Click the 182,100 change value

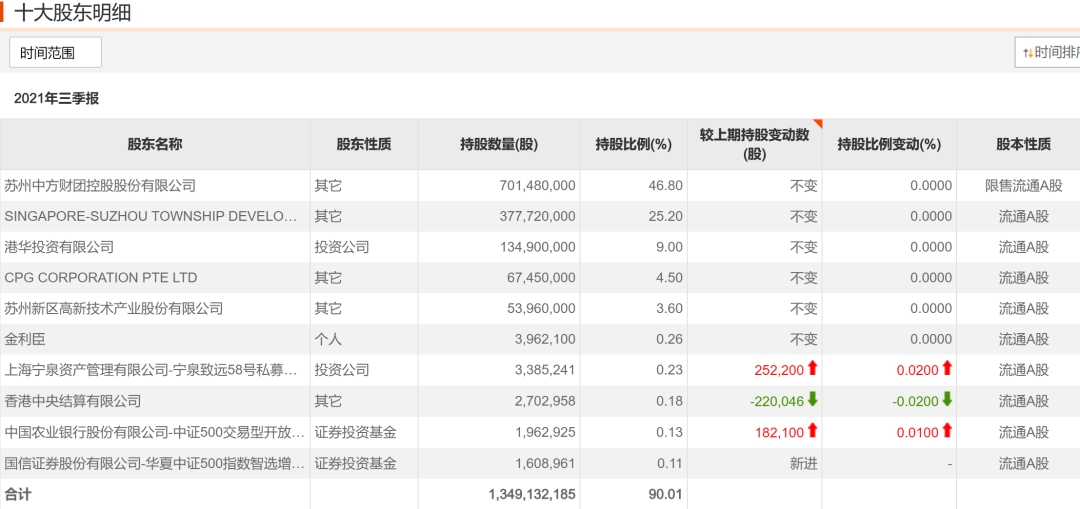(x=779, y=432)
